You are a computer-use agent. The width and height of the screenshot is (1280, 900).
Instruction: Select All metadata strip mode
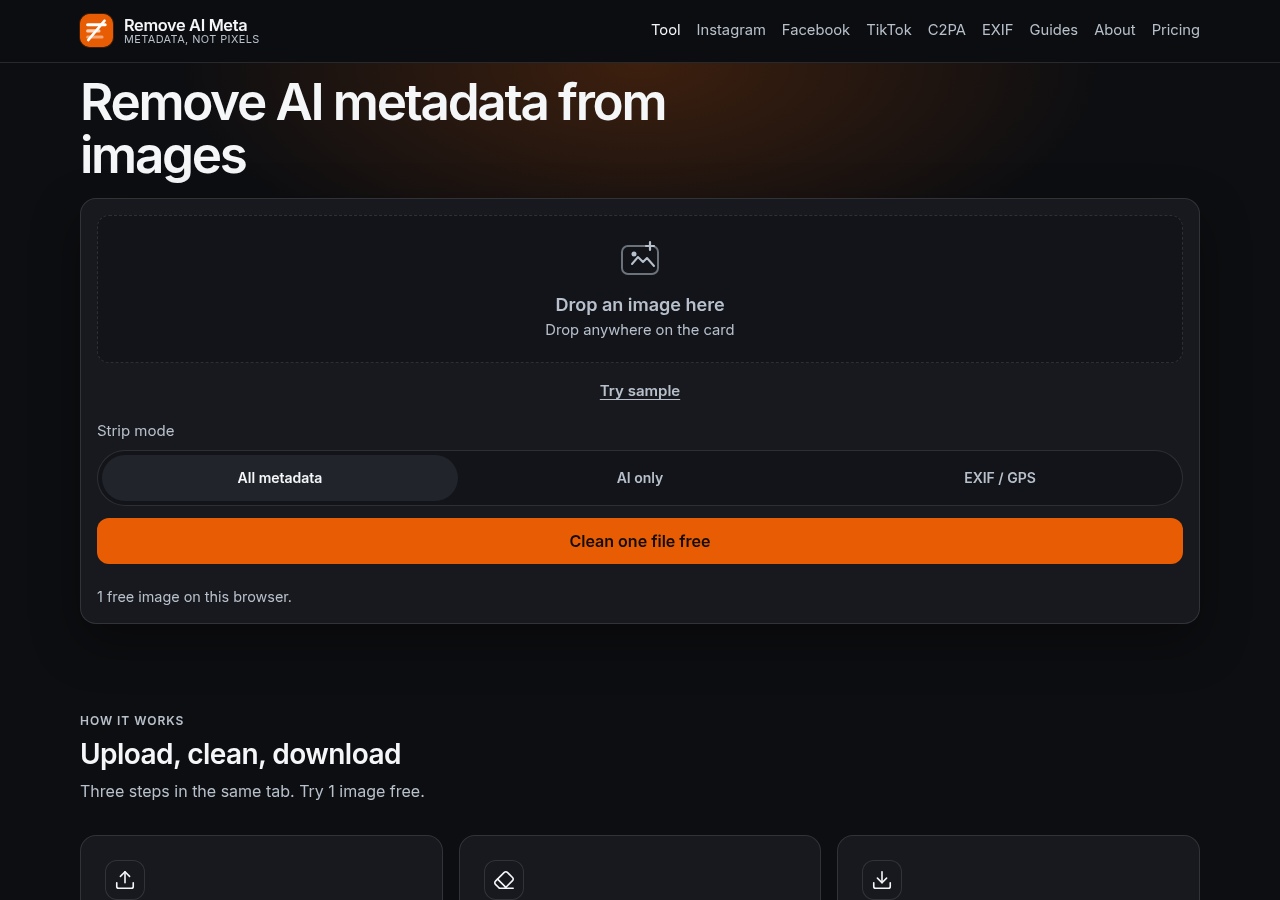280,478
